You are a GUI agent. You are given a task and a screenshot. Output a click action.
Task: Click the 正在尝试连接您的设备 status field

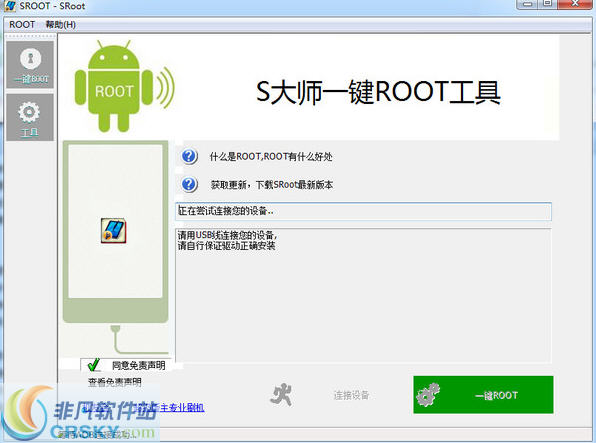tap(363, 211)
